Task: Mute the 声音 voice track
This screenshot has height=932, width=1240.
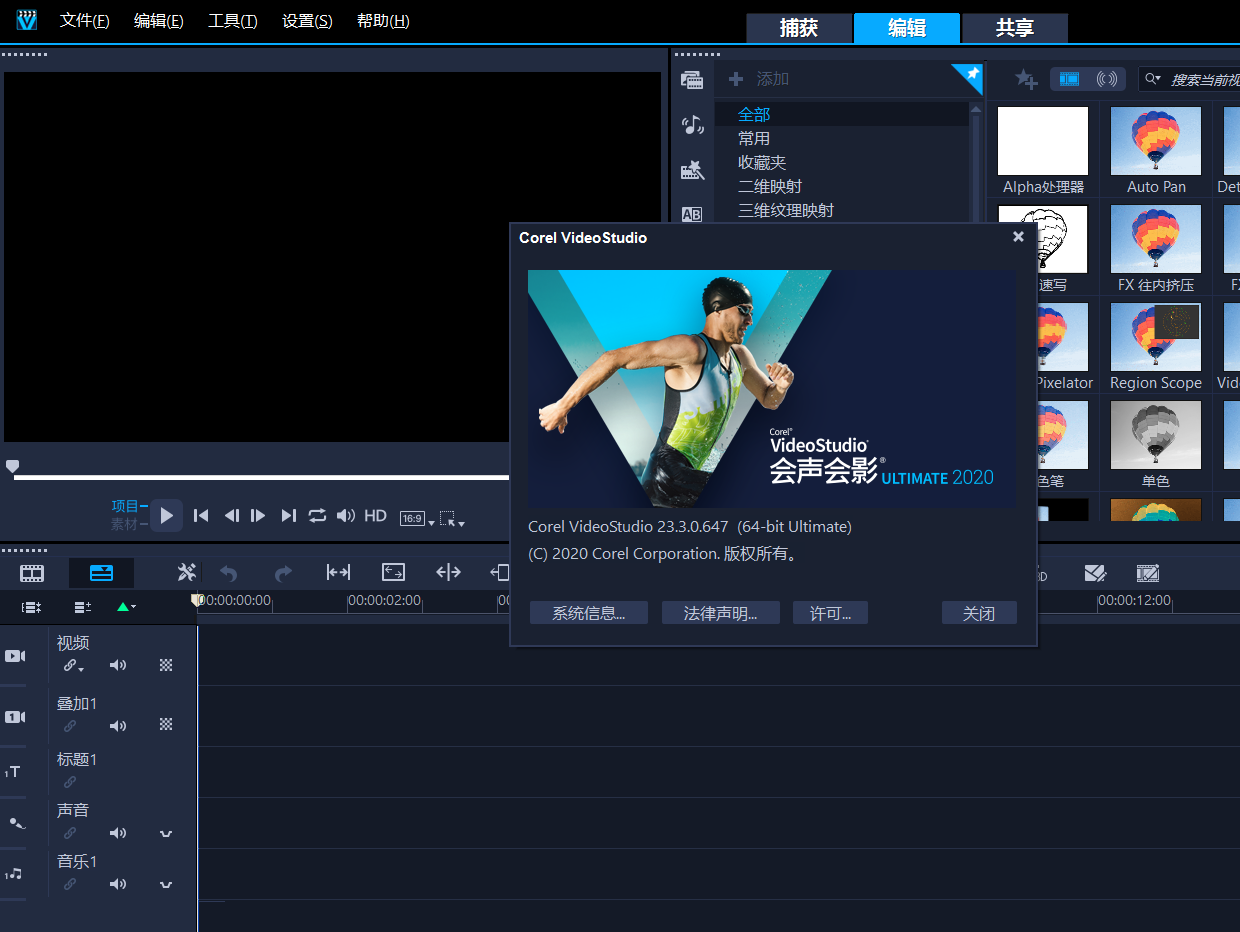Action: (118, 833)
